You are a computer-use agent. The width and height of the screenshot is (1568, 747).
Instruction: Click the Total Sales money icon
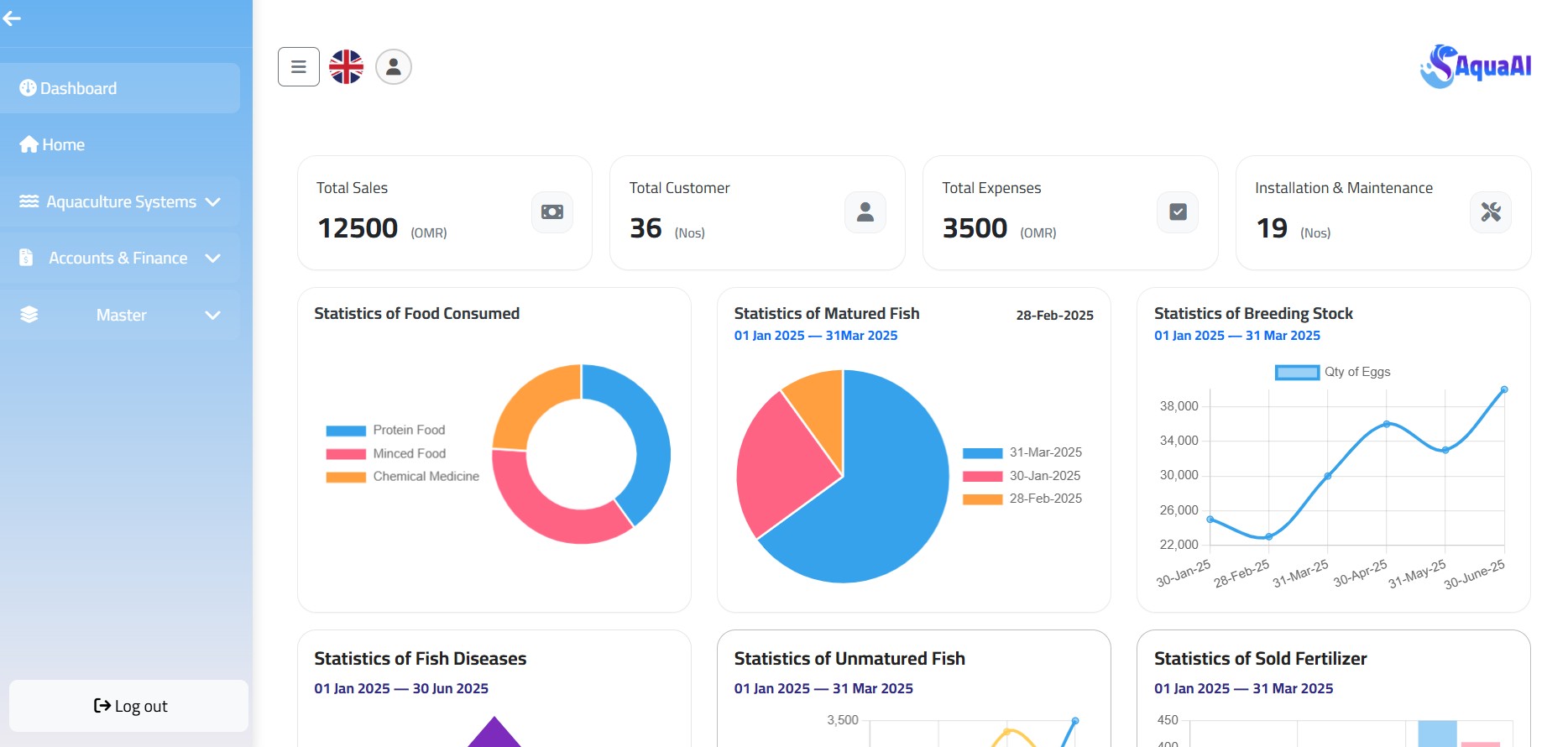coord(552,212)
